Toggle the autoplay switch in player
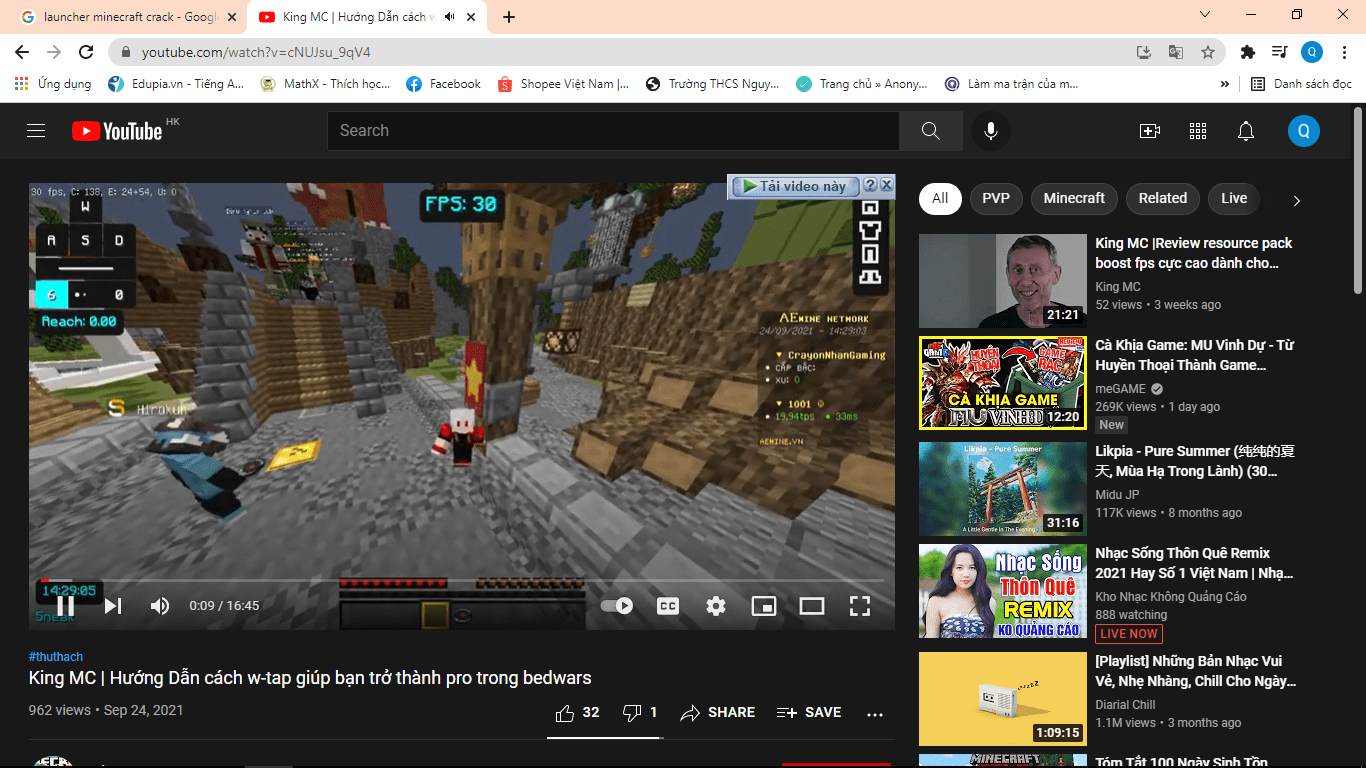This screenshot has width=1366, height=768. pyautogui.click(x=617, y=606)
